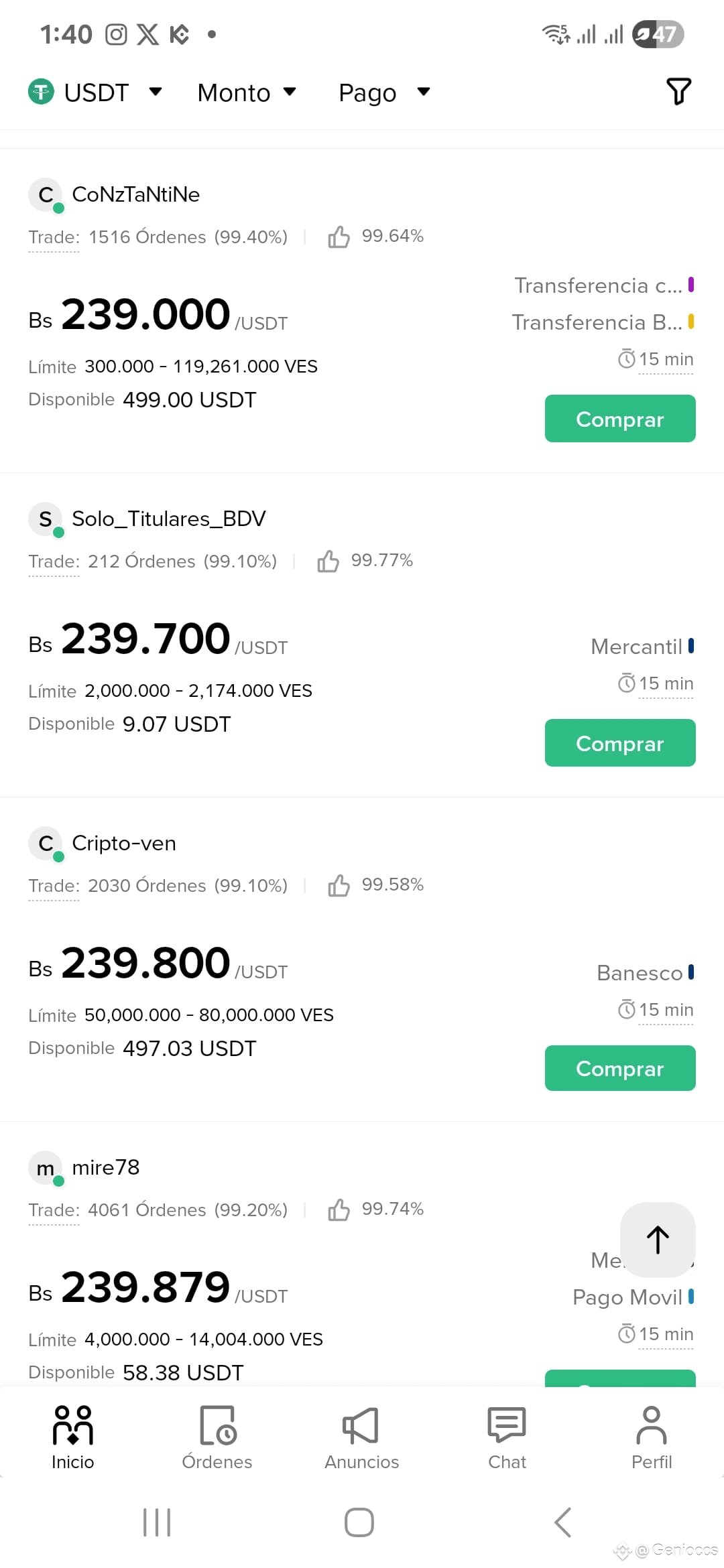The height and width of the screenshot is (1568, 724).
Task: Tap the scroll-to-top arrow button
Action: click(x=658, y=1240)
